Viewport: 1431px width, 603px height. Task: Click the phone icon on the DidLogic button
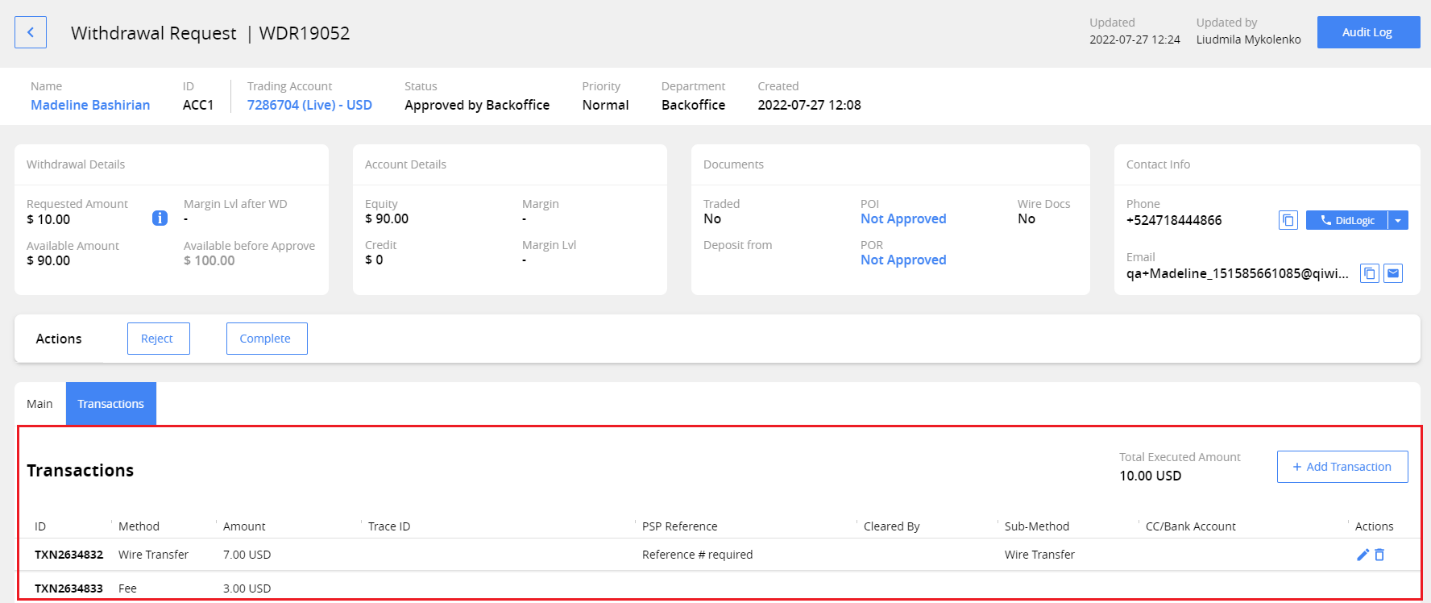[1325, 220]
